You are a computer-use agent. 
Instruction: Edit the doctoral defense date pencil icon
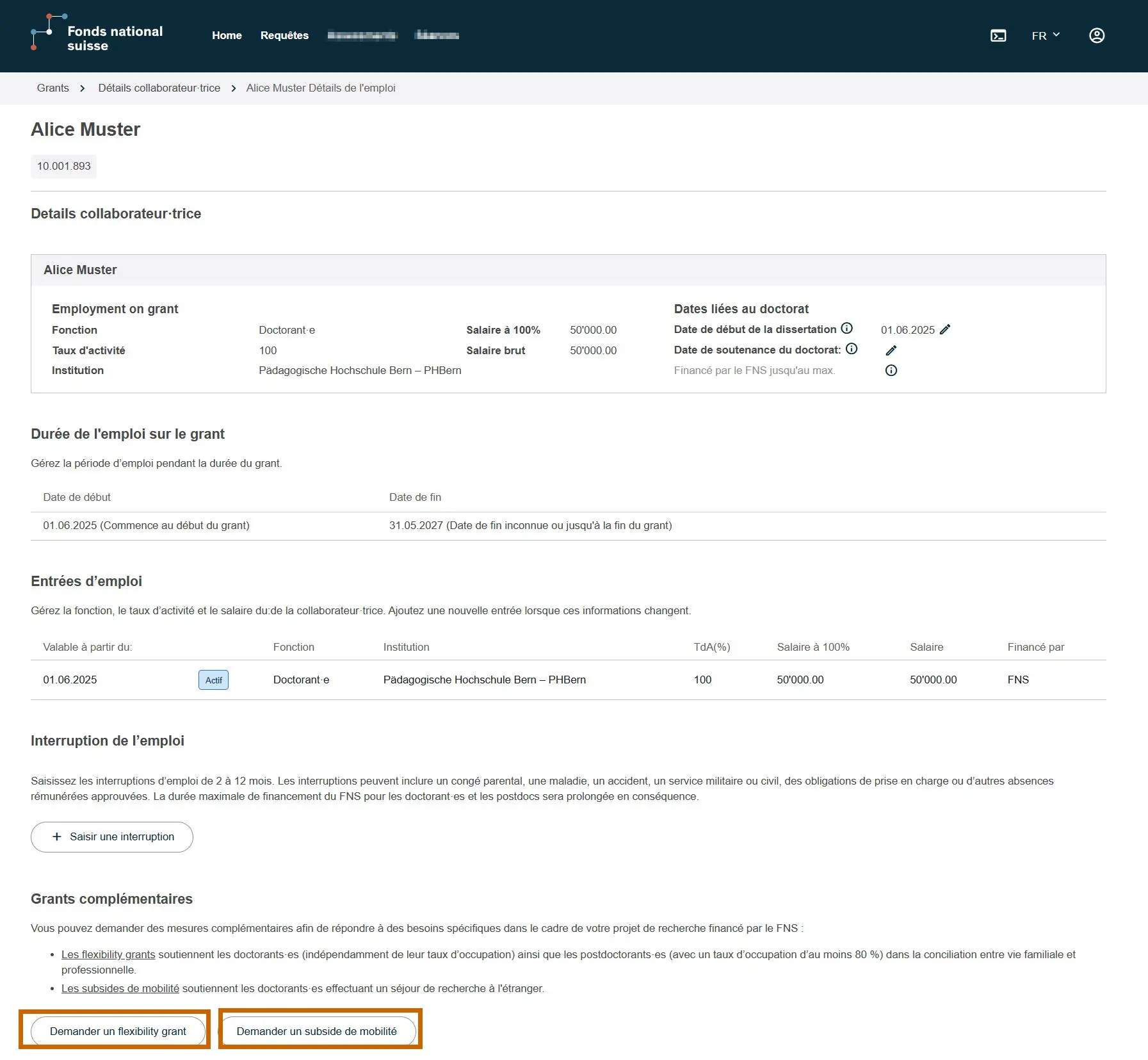[x=891, y=350]
